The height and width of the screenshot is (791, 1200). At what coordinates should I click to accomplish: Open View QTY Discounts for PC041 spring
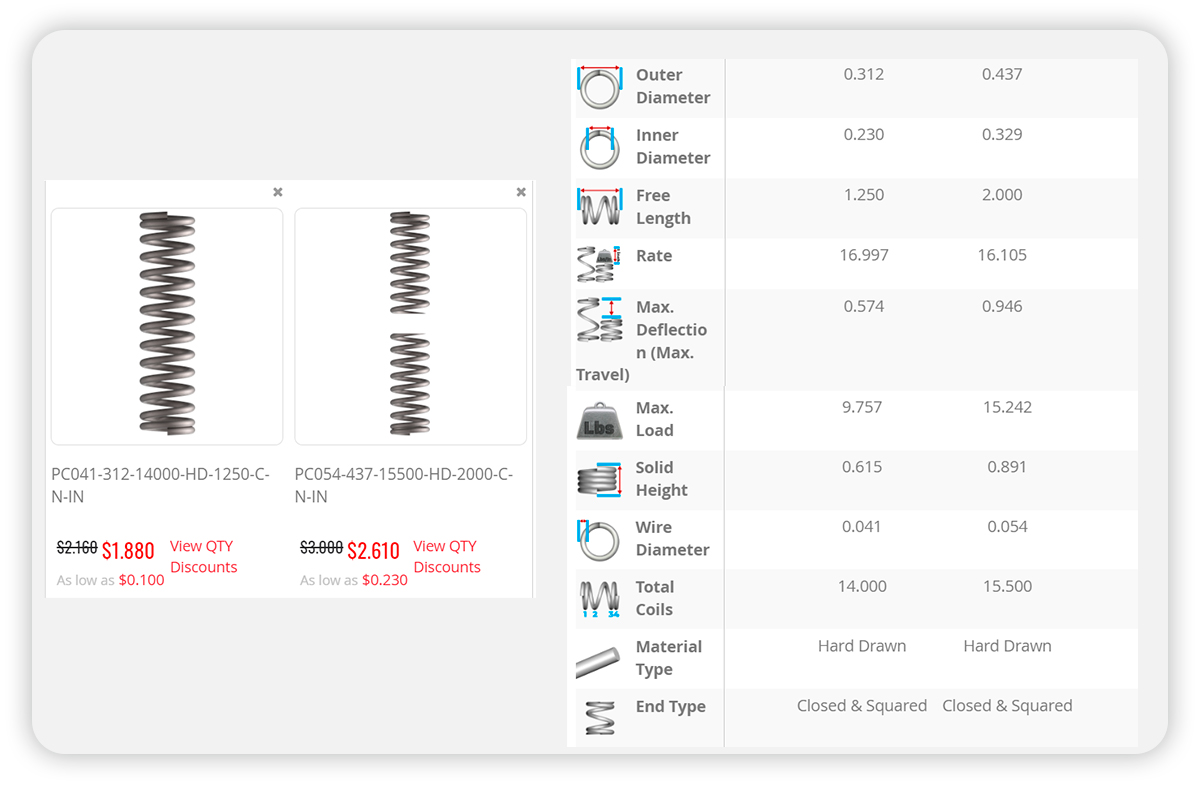[202, 556]
